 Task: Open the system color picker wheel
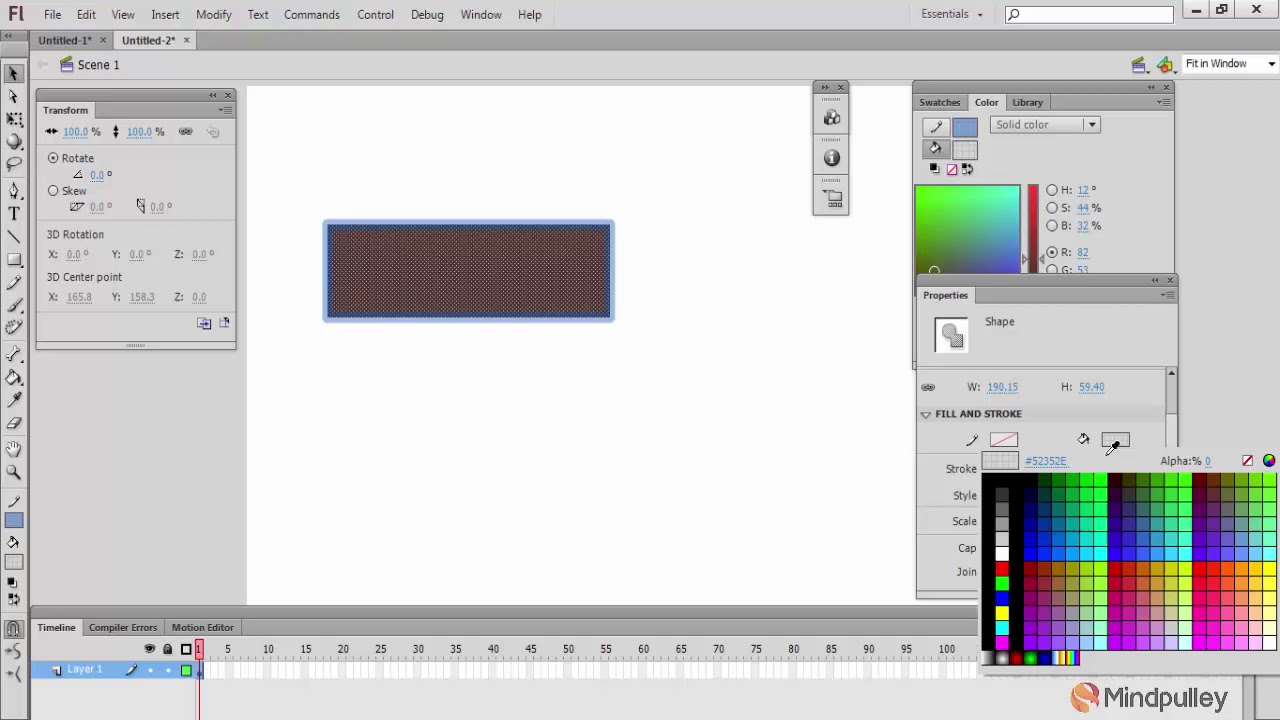pos(1269,461)
